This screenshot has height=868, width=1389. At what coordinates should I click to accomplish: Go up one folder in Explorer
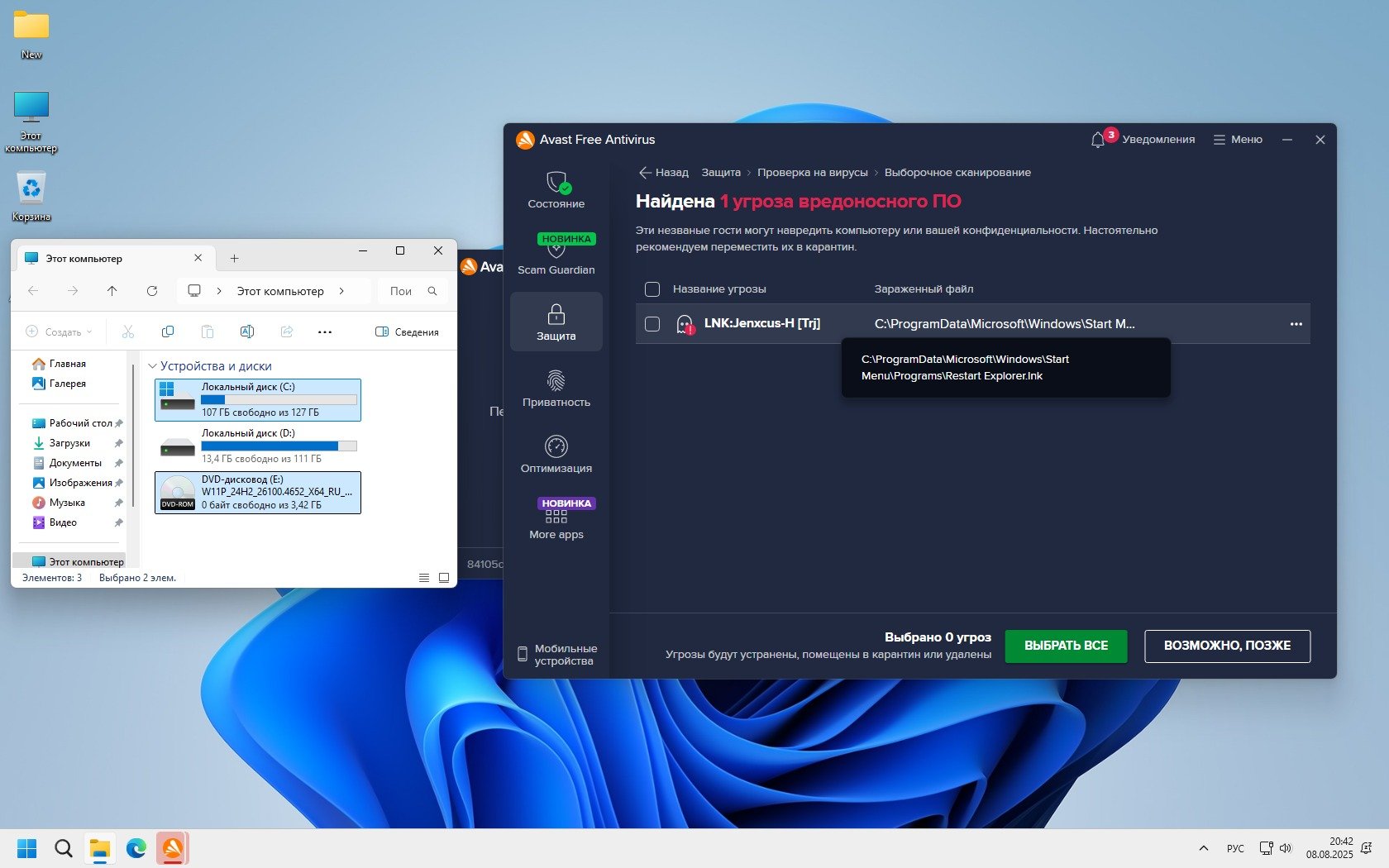[x=112, y=291]
